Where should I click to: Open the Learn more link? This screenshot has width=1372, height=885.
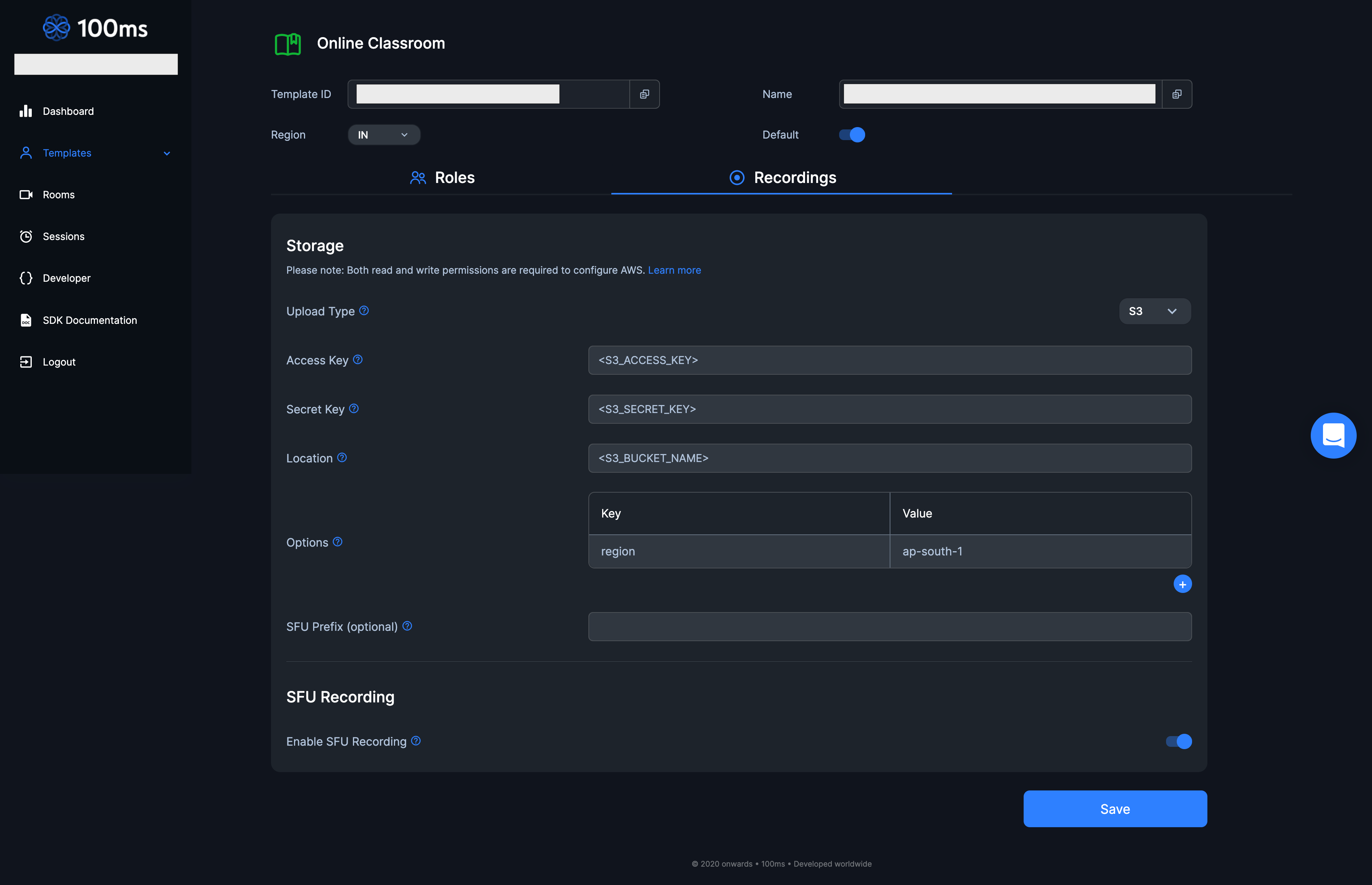(x=674, y=270)
